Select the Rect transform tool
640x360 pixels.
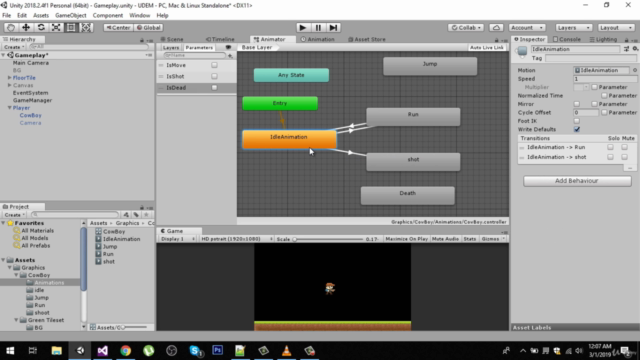pos(71,27)
